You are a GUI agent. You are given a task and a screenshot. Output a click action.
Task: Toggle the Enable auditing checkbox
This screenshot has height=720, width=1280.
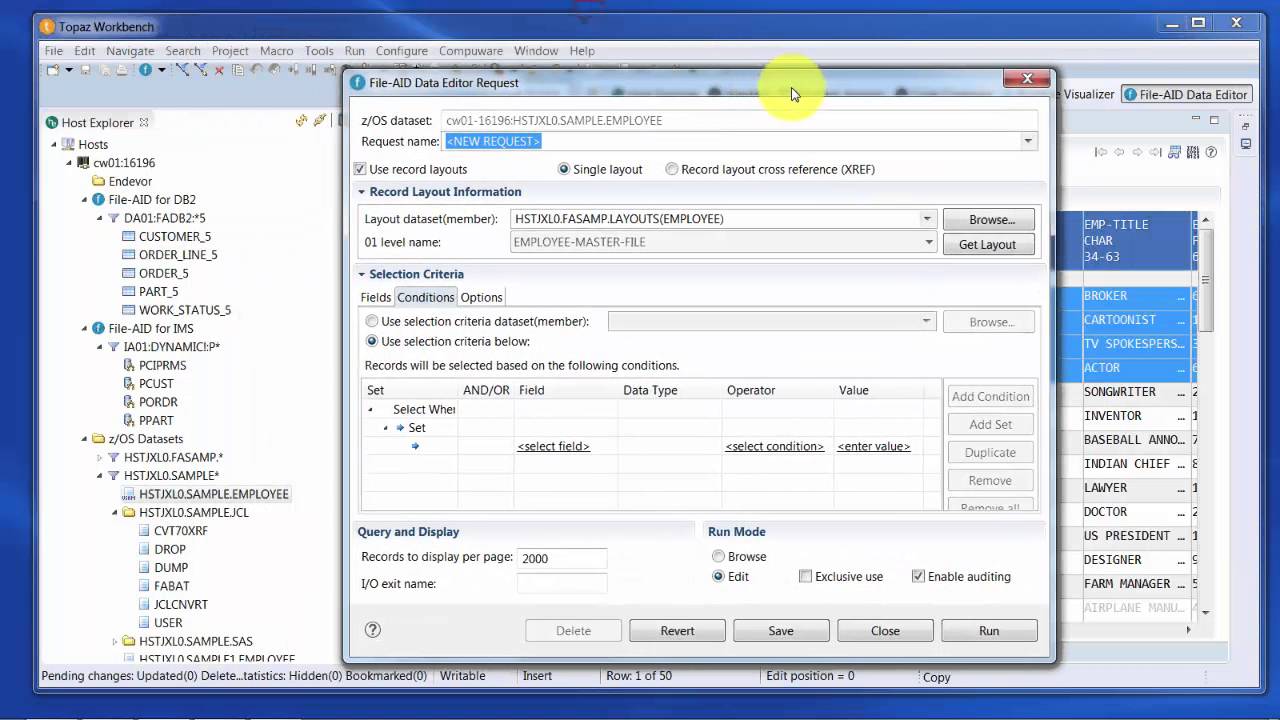[x=918, y=577]
